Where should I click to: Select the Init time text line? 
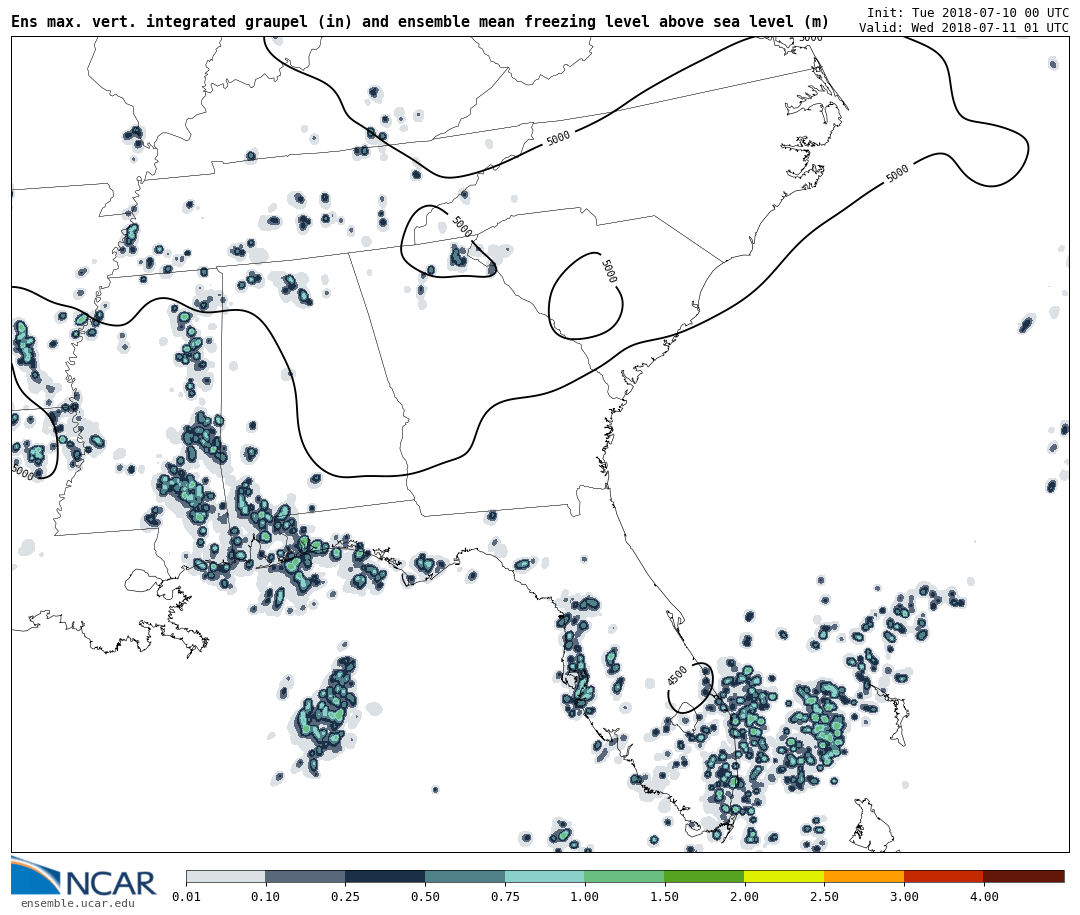[967, 12]
